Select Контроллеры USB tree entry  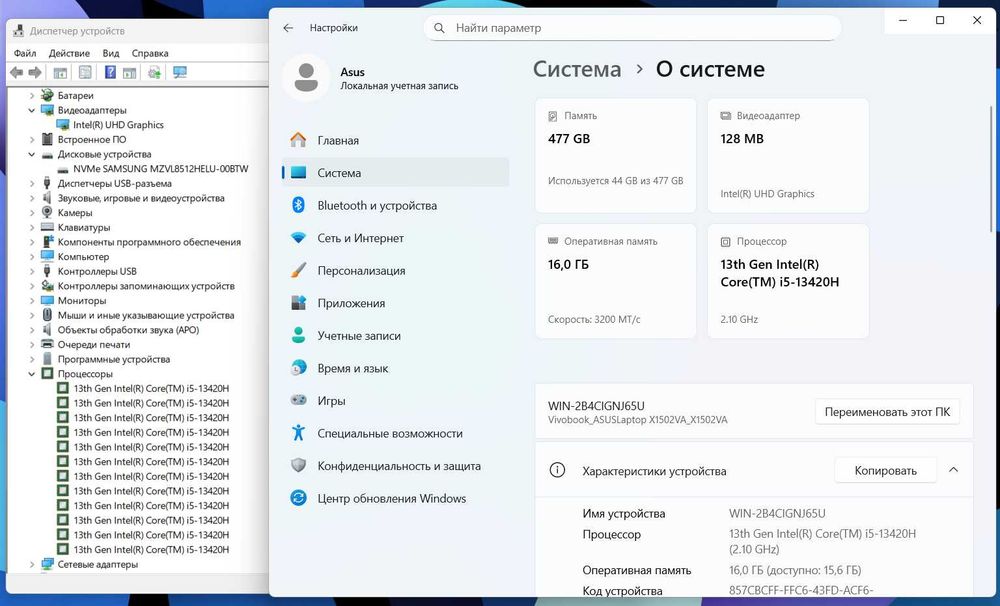point(97,272)
